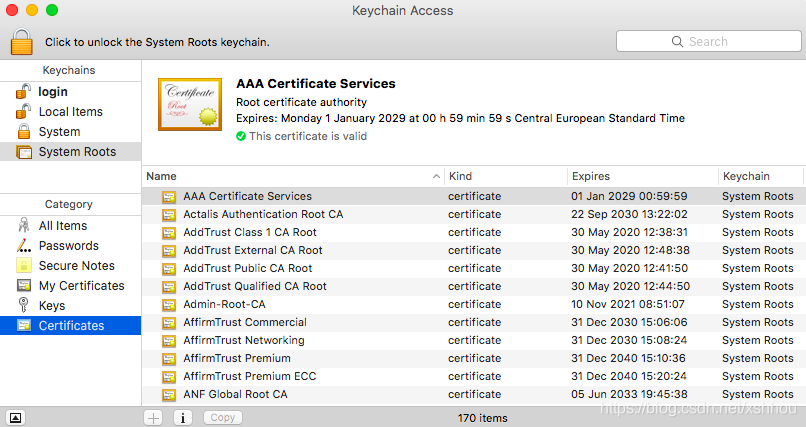806x427 pixels.
Task: Select the Admin-Root-CA certificate
Action: pyautogui.click(x=473, y=304)
